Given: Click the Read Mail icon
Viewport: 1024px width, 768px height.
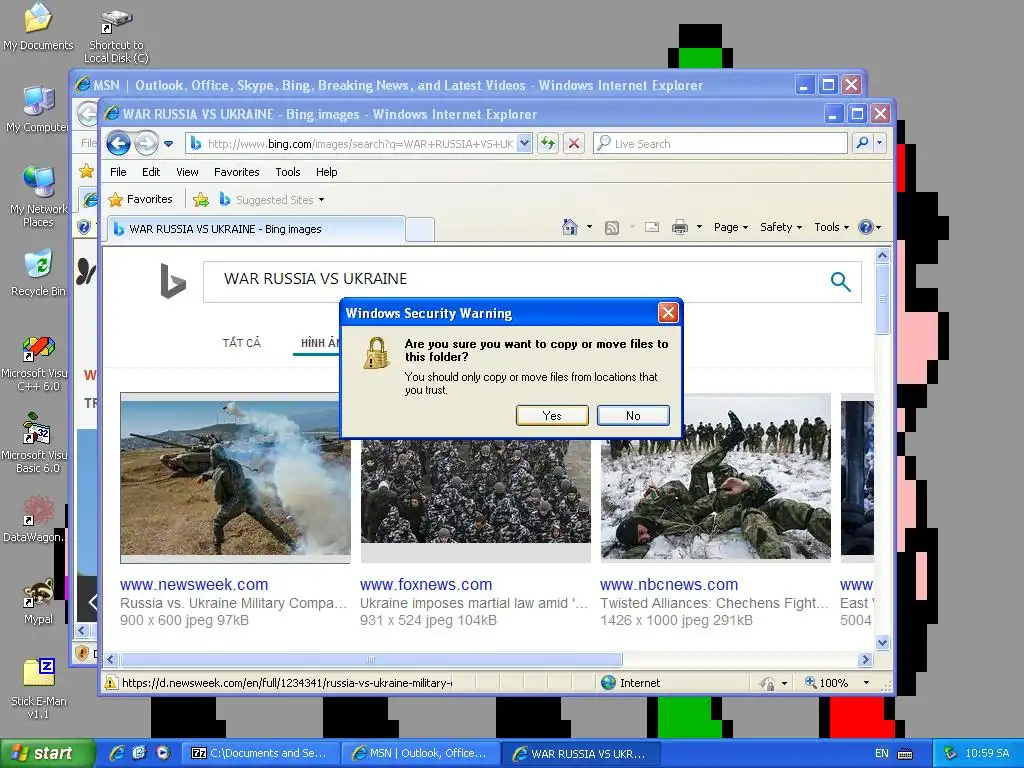Looking at the screenshot, I should point(652,227).
